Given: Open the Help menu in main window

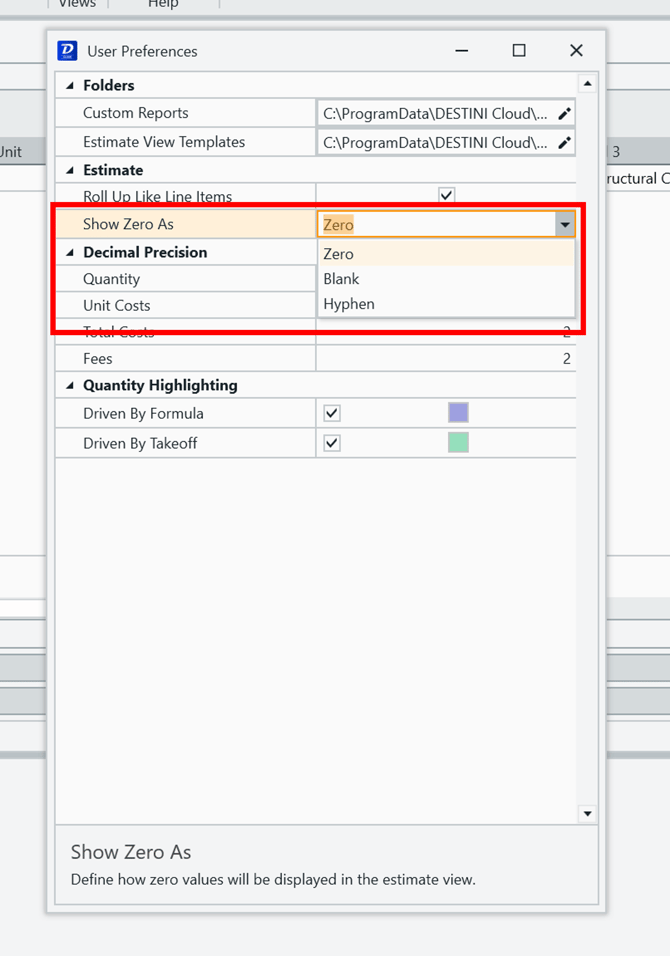Looking at the screenshot, I should pyautogui.click(x=163, y=4).
